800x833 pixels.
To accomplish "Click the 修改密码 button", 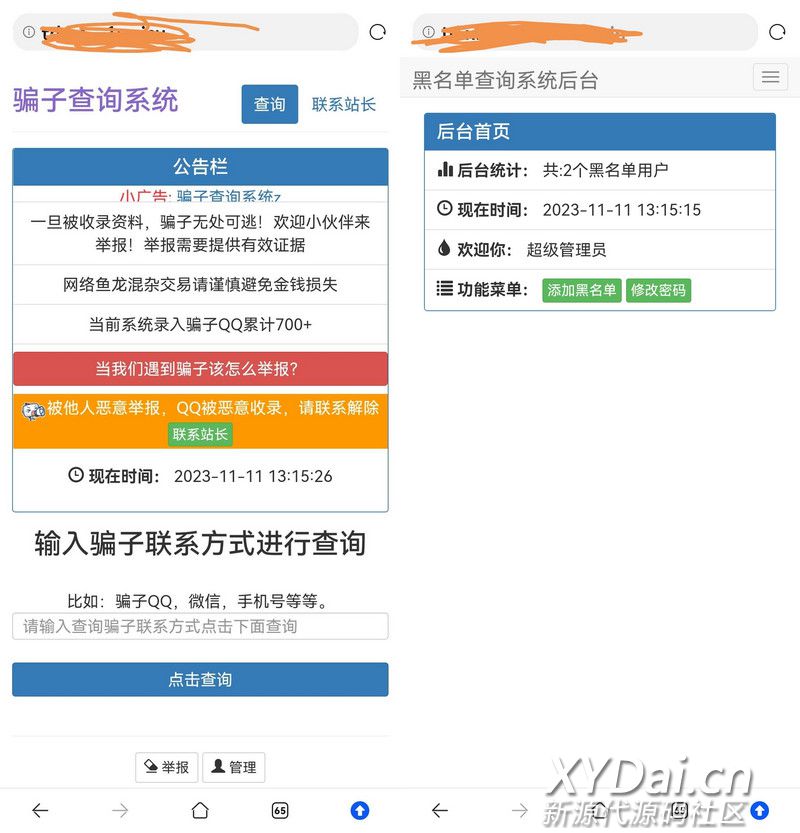I will click(x=658, y=290).
